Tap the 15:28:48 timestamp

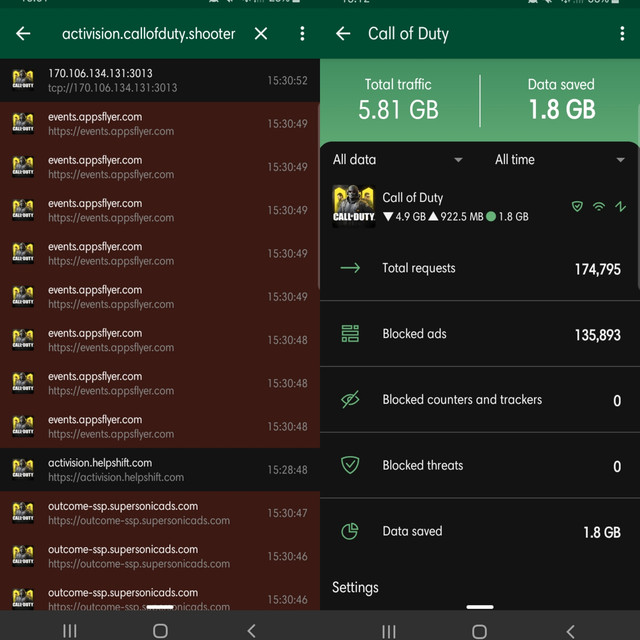click(287, 470)
